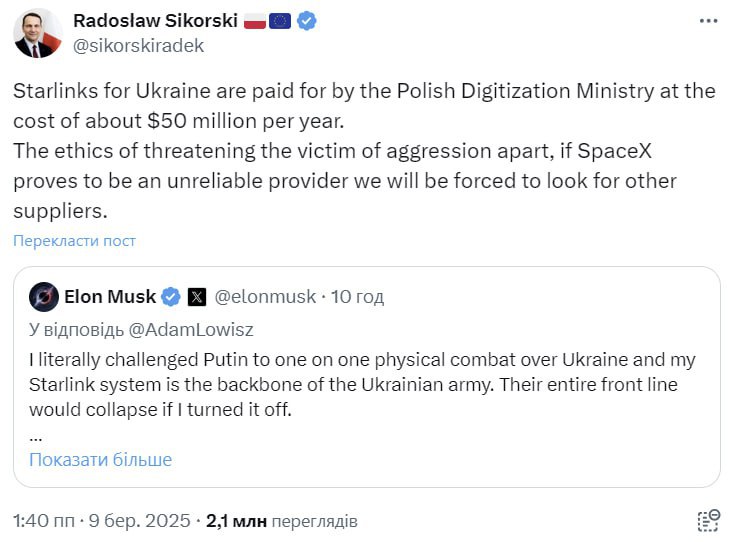The image size is (732, 542).
Task: Translate post via "Перекласти пост" link
Action: [74, 241]
